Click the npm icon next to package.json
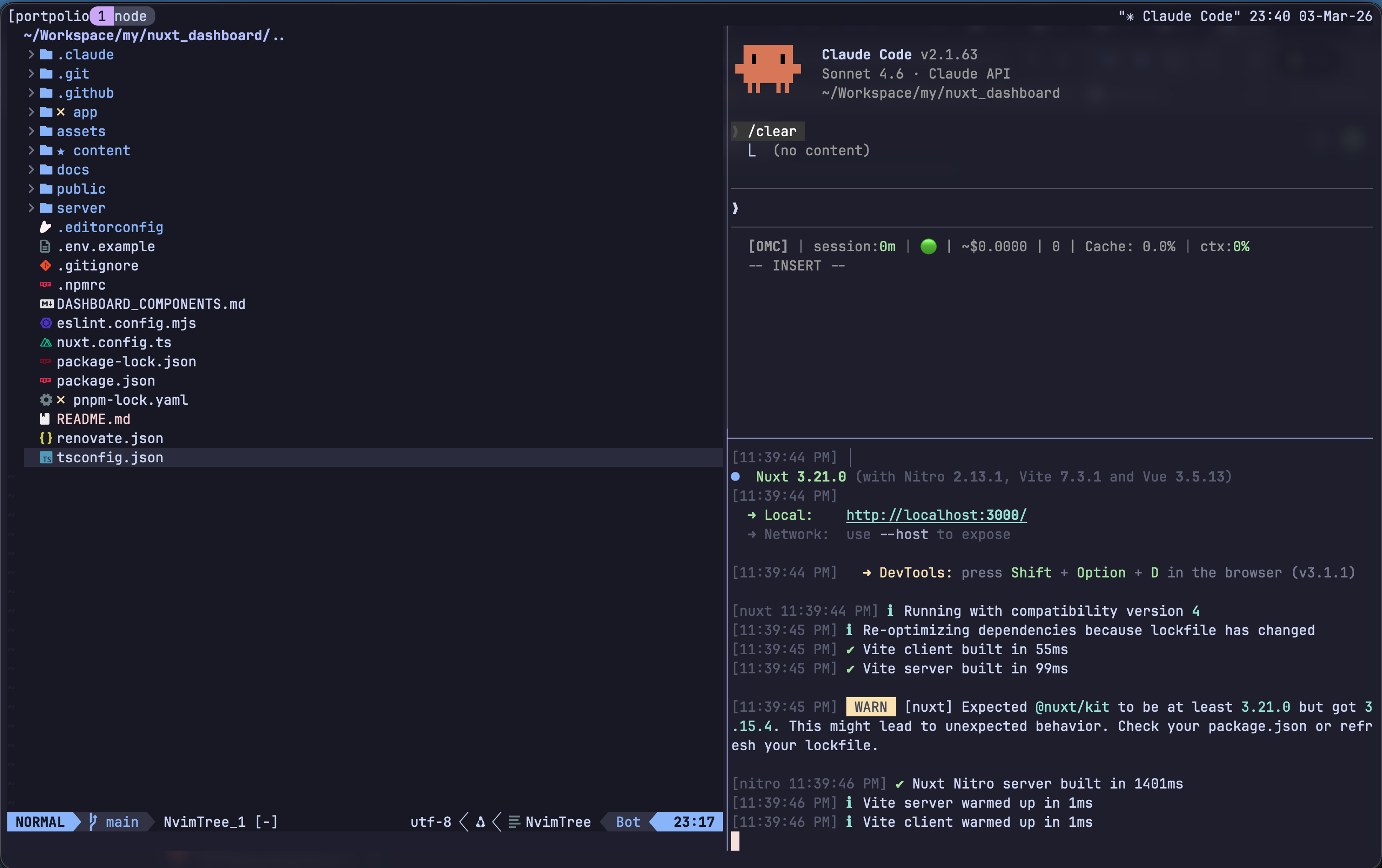This screenshot has width=1382, height=868. [46, 381]
